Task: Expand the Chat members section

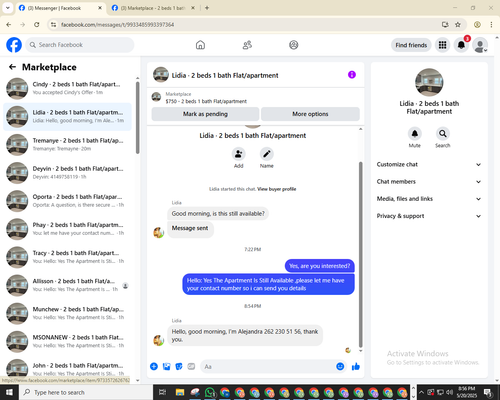Action: (x=429, y=182)
